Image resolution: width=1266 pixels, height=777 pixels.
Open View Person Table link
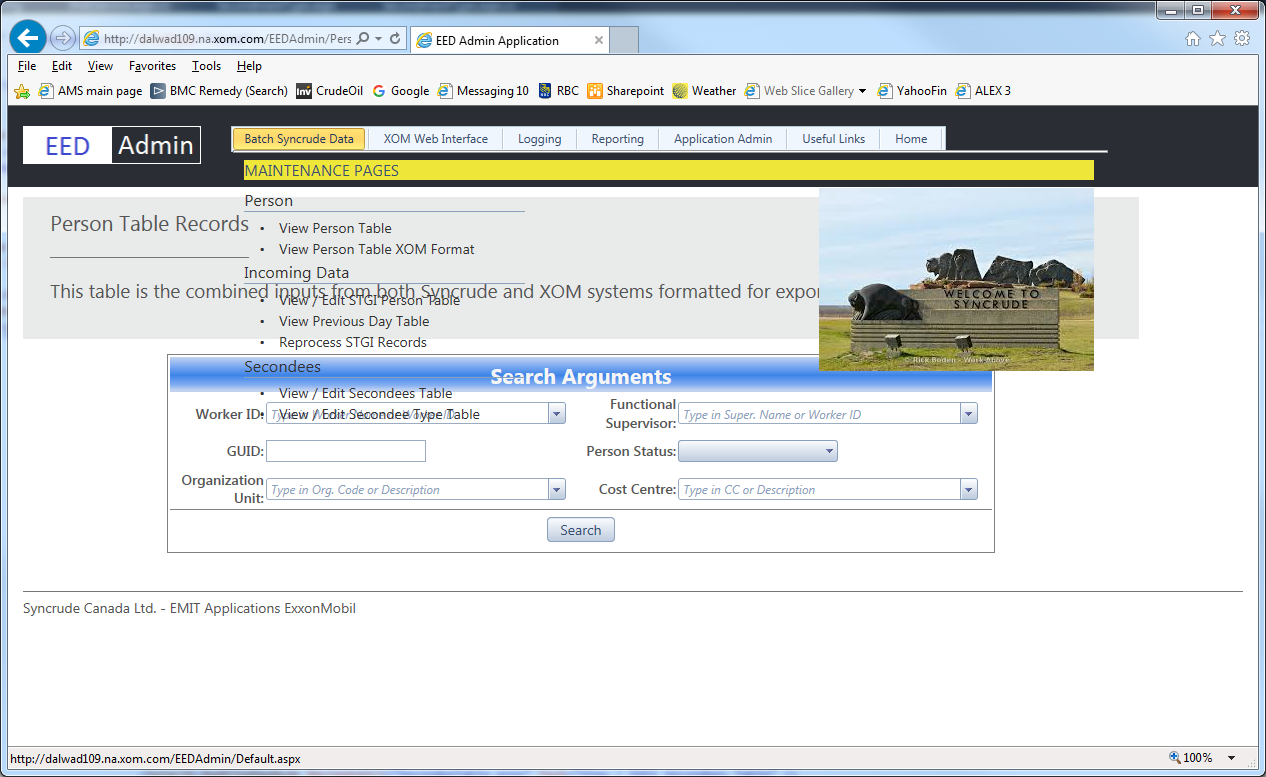click(x=335, y=228)
